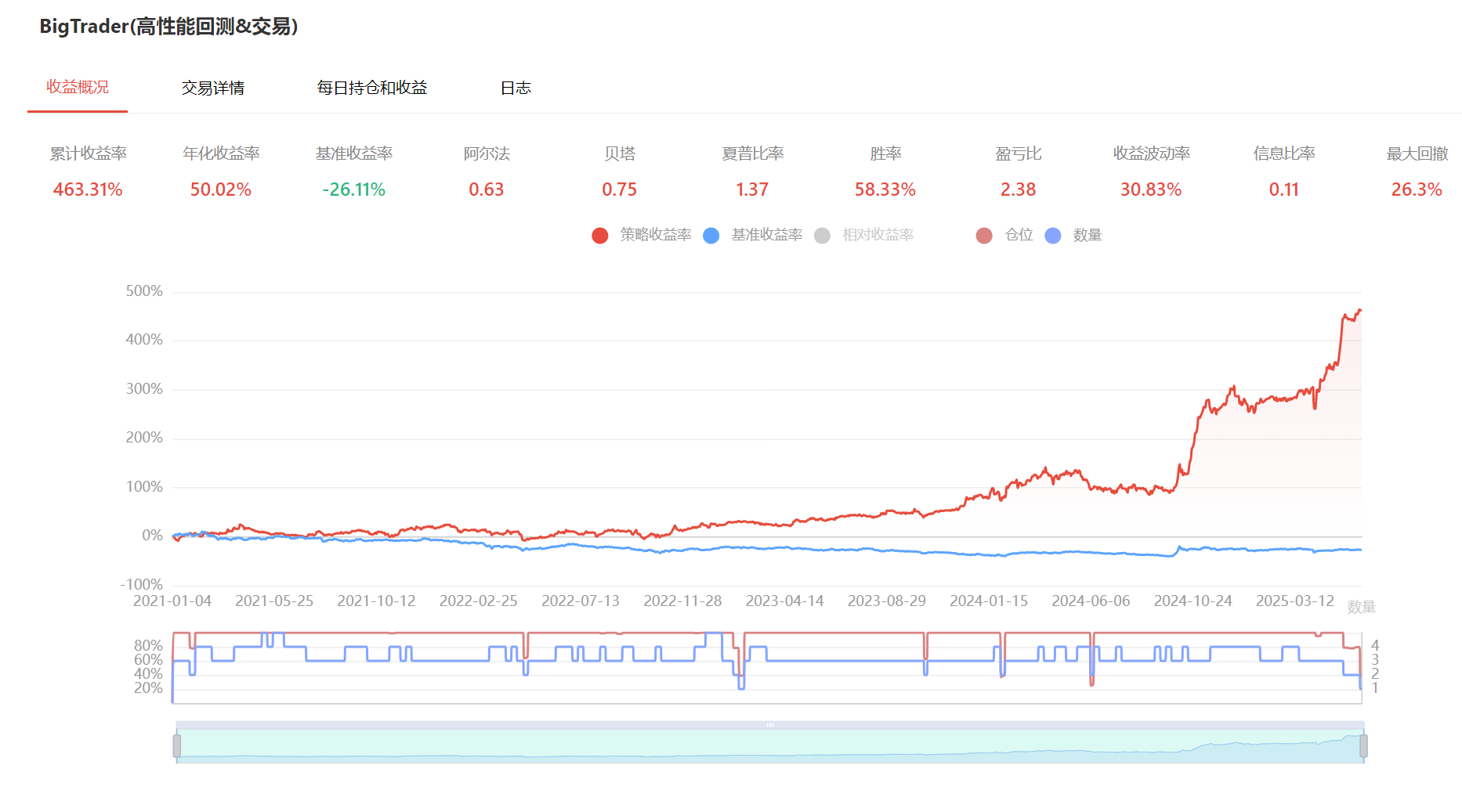Click the red 策略收益率 legend dot
The image size is (1462, 812).
pos(600,236)
